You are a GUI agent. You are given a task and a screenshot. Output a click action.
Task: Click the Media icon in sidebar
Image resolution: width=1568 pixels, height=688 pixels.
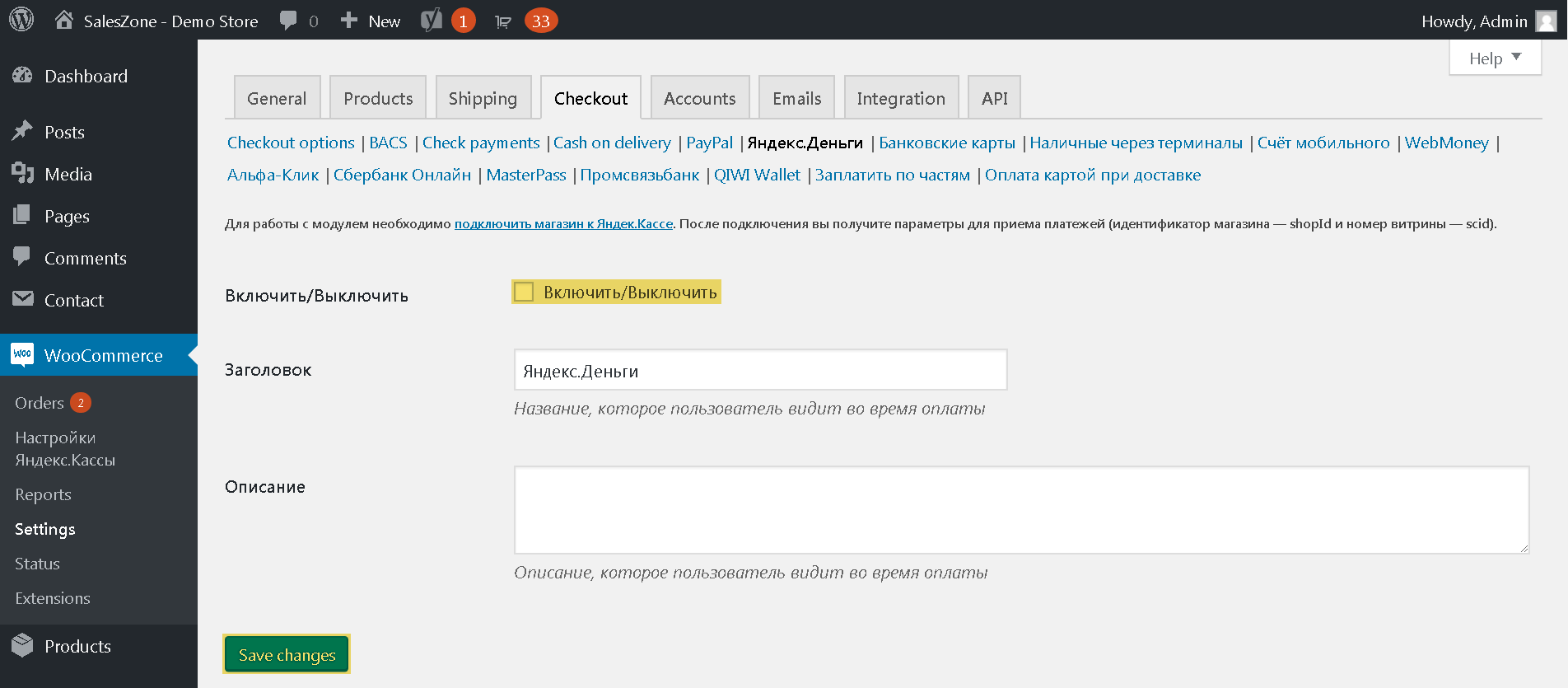(x=23, y=173)
